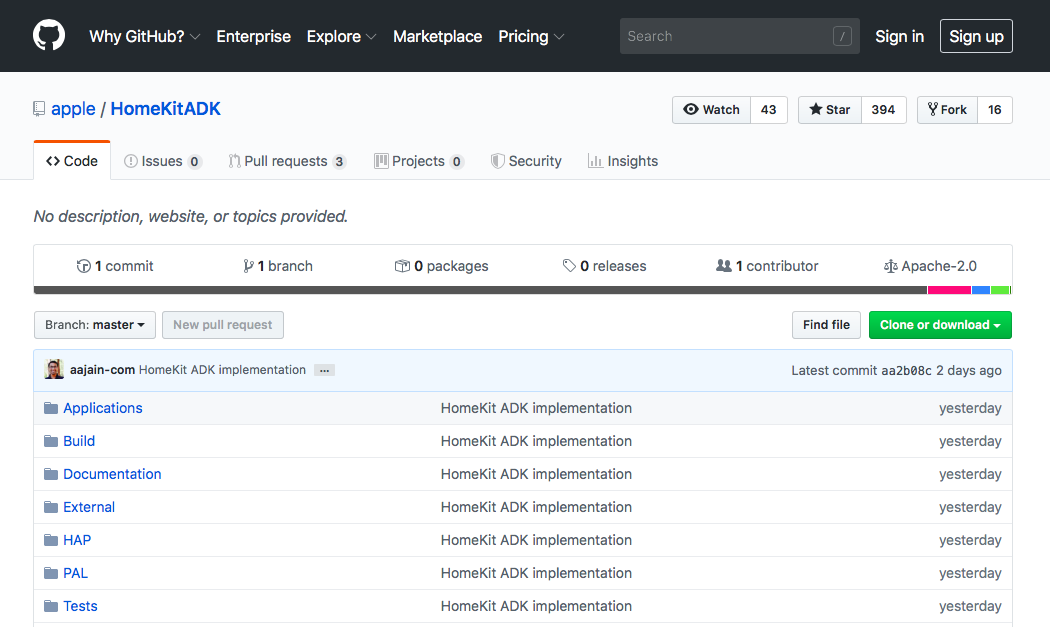Click the license scale icon by Apache-2.0
Screen dimensions: 1050x627
click(890, 266)
